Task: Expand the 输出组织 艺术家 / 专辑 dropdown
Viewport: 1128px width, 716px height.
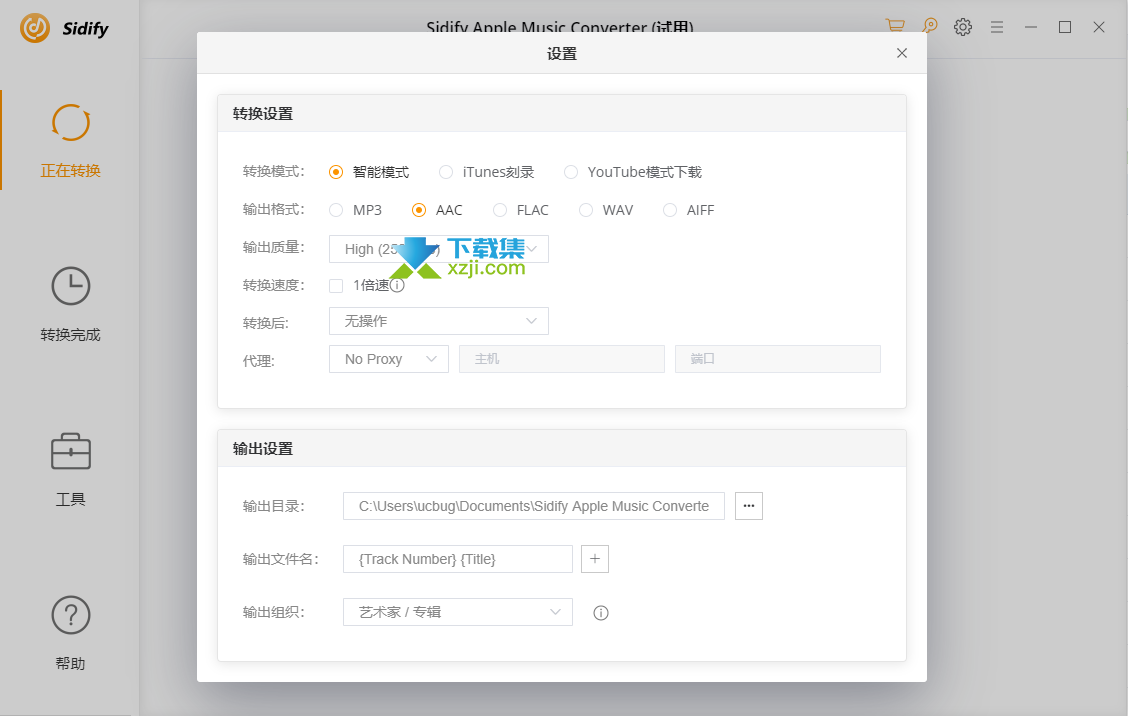Action: click(458, 612)
